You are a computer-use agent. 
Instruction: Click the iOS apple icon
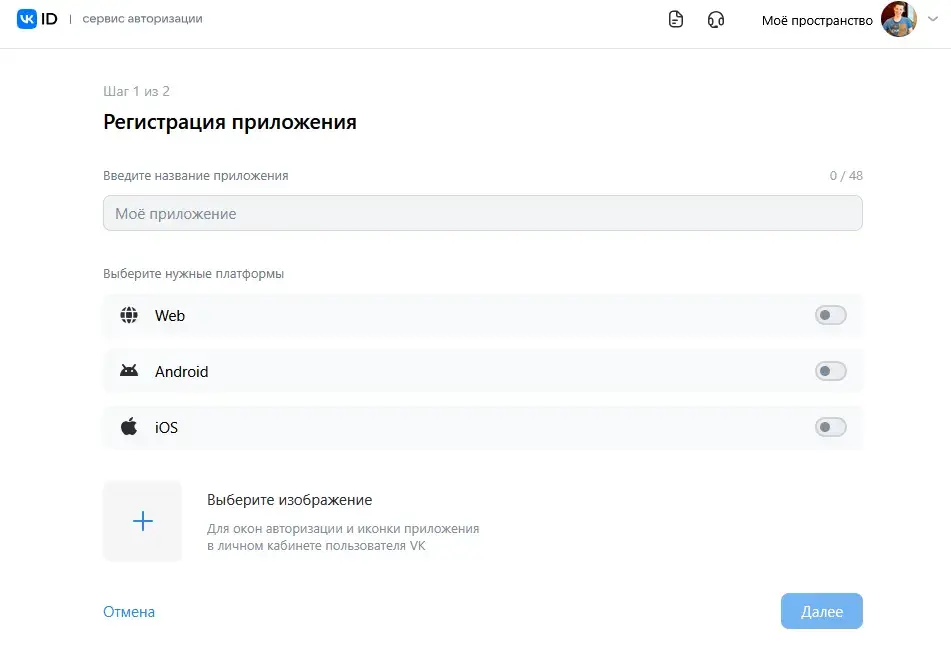click(x=129, y=426)
